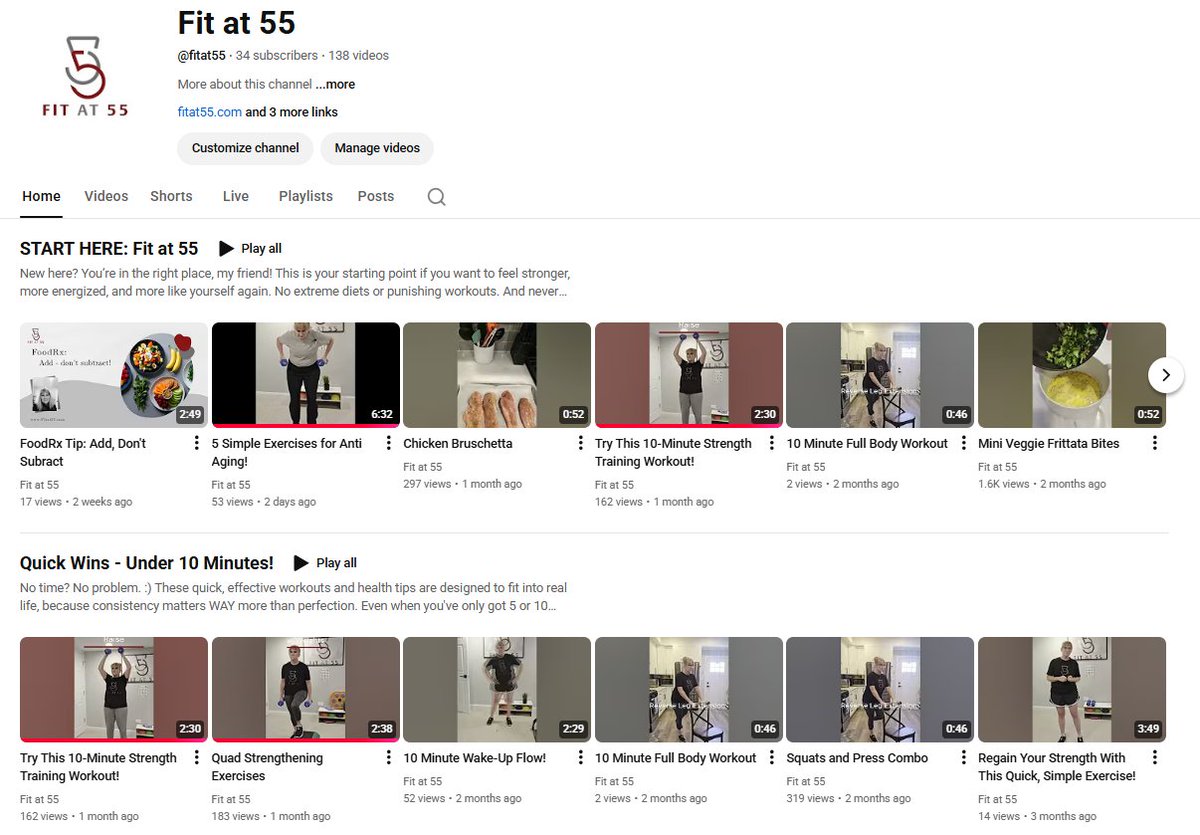
Task: Expand channel description with ...more
Action: tap(335, 84)
